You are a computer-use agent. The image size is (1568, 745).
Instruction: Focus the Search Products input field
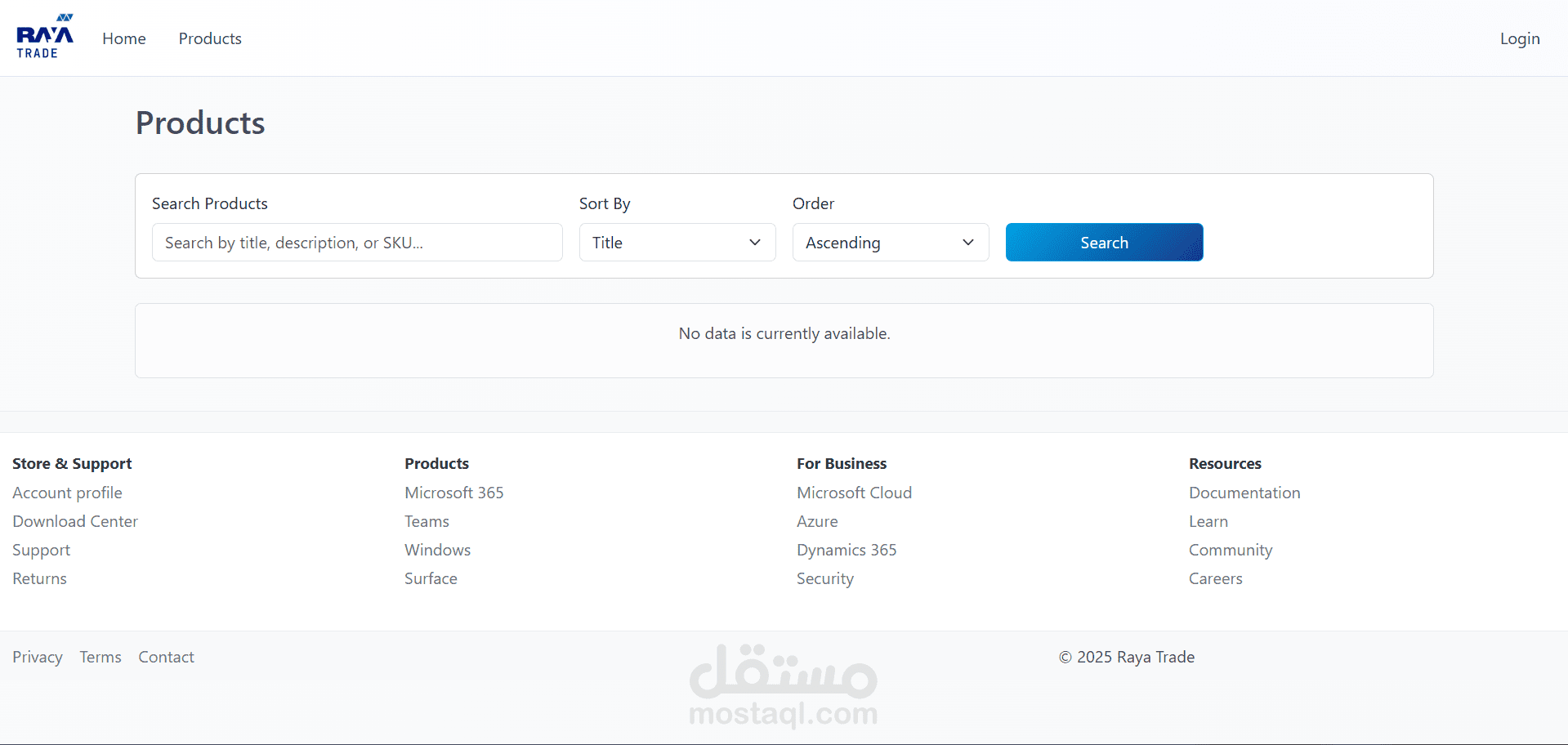click(357, 243)
